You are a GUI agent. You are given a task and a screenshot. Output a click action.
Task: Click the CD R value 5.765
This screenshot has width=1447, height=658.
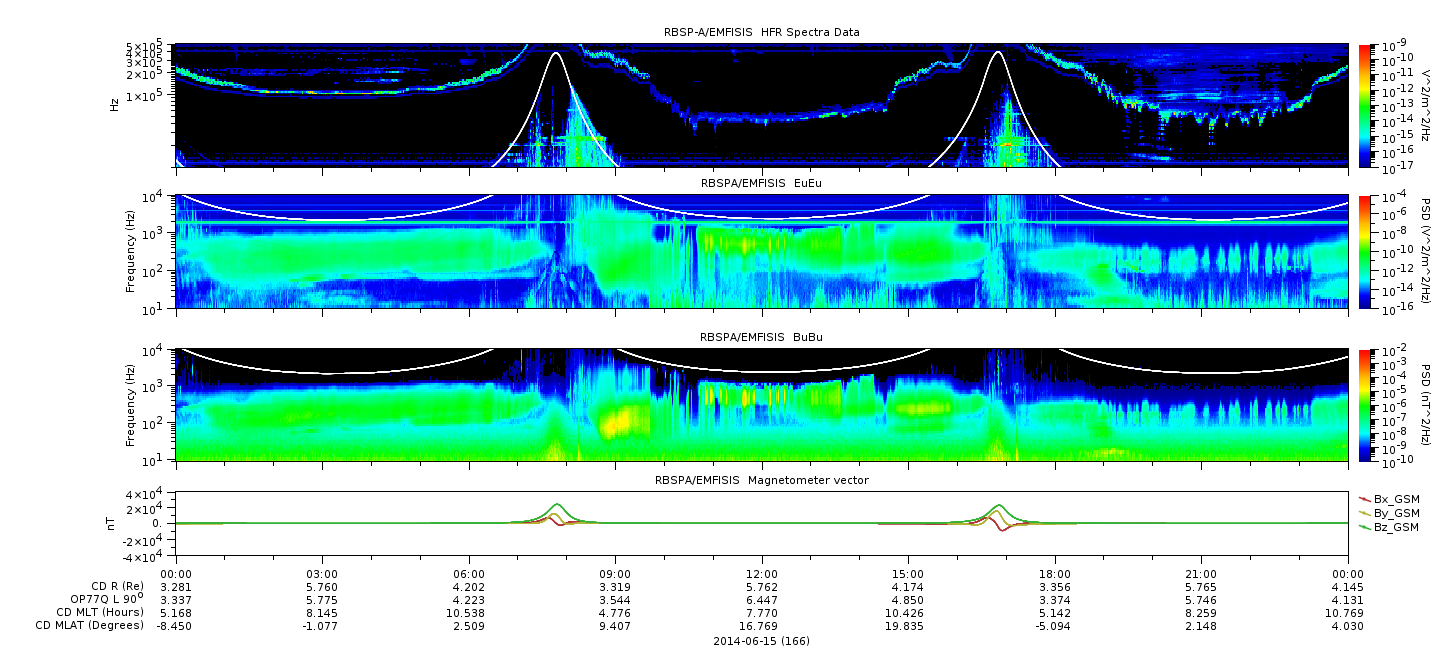[x=1201, y=586]
